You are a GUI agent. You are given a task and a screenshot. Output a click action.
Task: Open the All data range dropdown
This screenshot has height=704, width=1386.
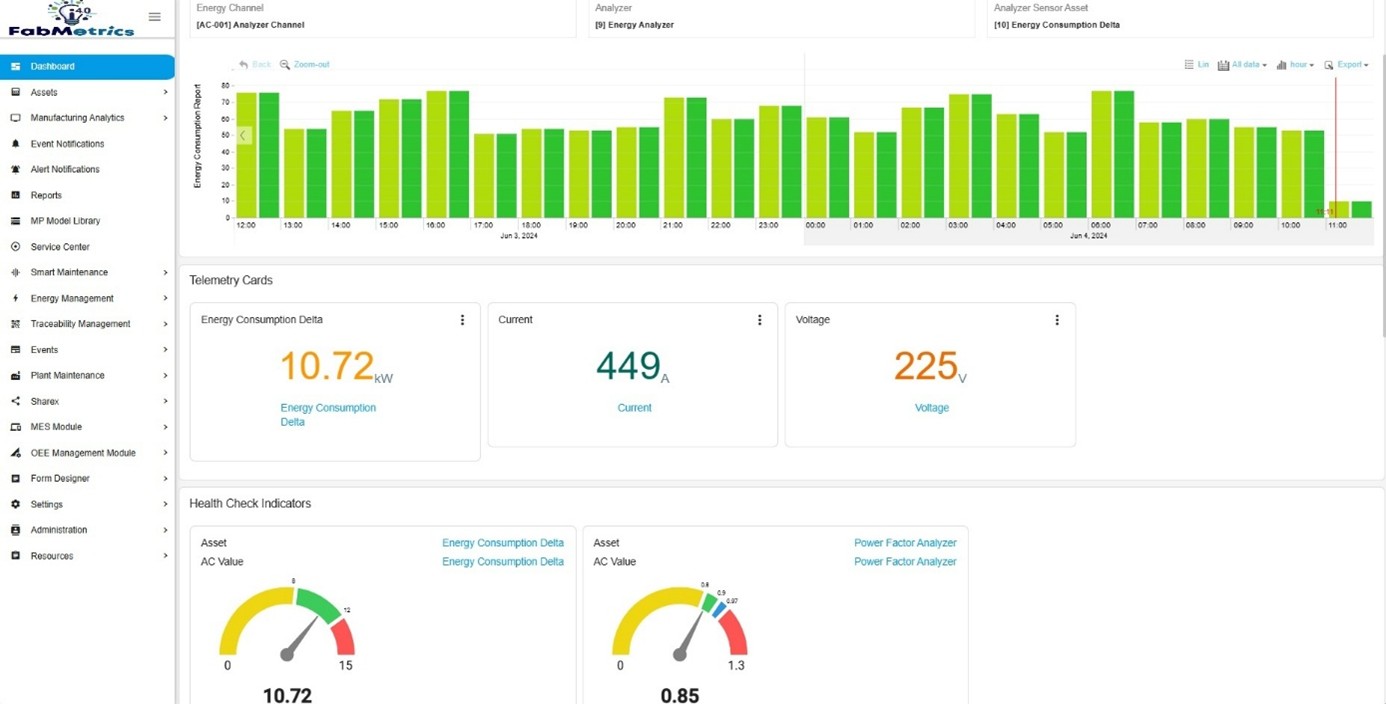click(x=1242, y=65)
